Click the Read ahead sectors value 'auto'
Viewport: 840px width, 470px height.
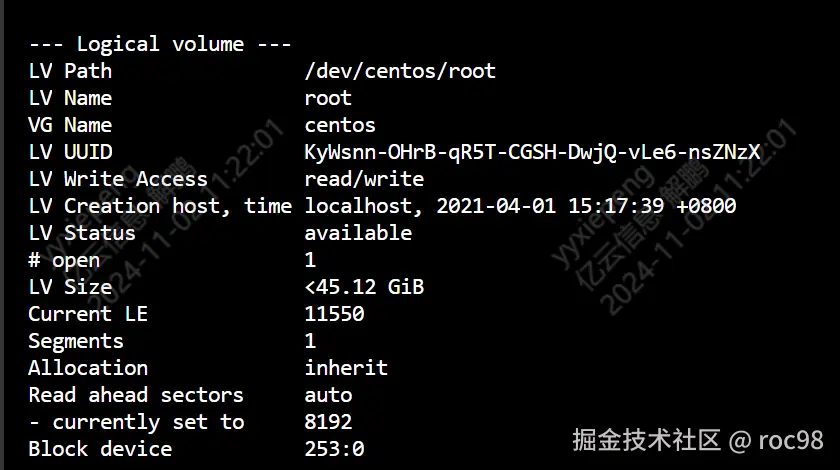coord(328,395)
